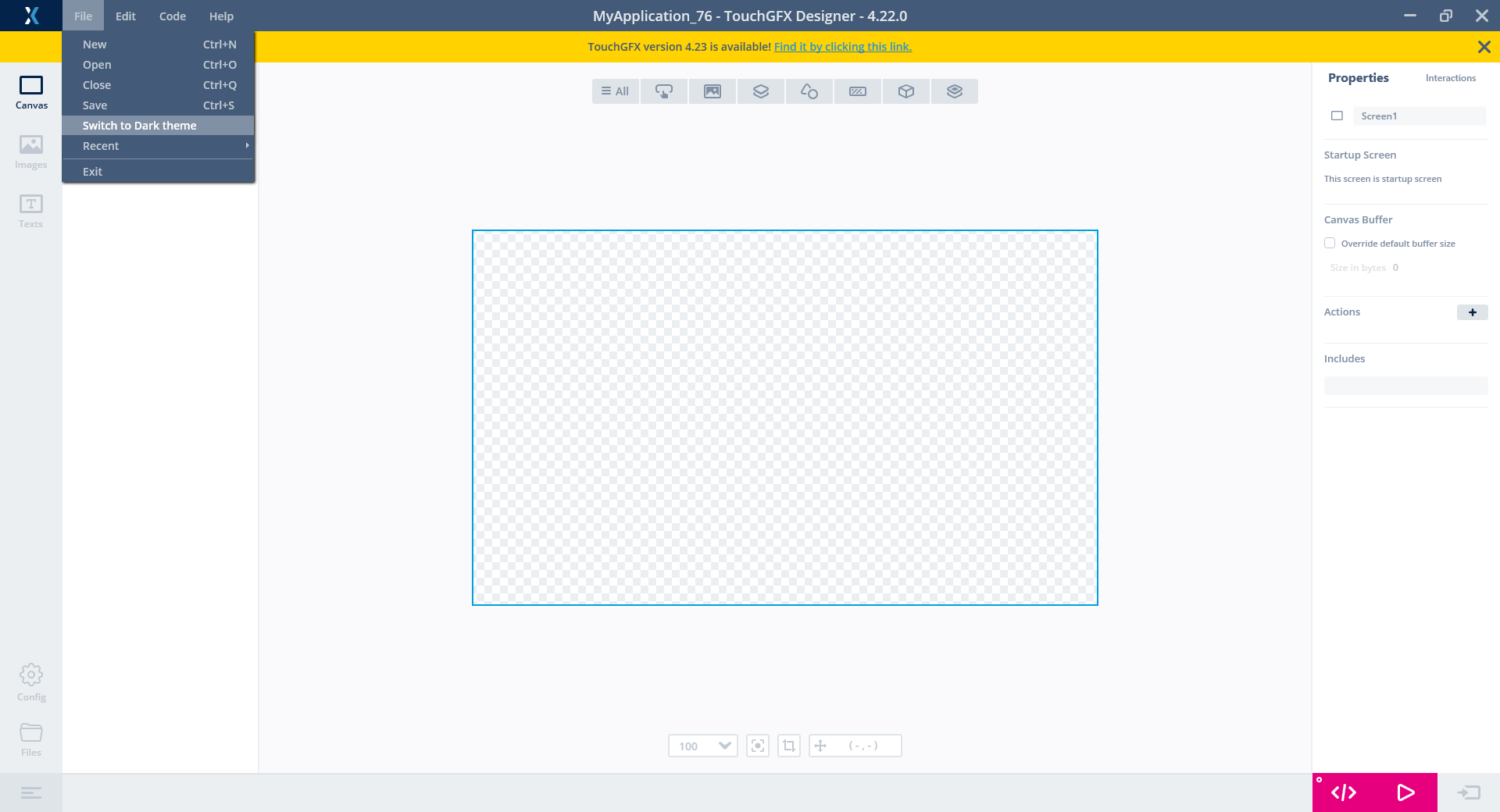
Task: Add a new action with plus button
Action: (1472, 312)
